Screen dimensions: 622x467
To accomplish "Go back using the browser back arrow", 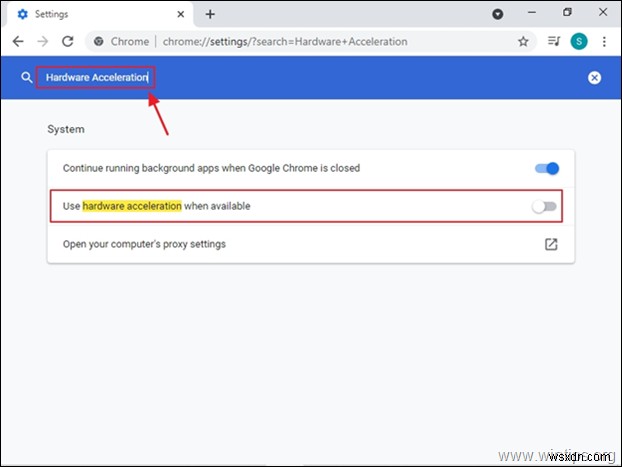I will click(x=18, y=41).
